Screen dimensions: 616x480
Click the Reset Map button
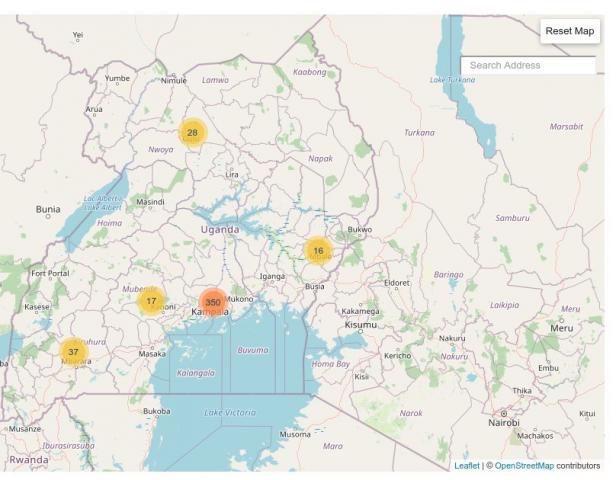pyautogui.click(x=570, y=31)
